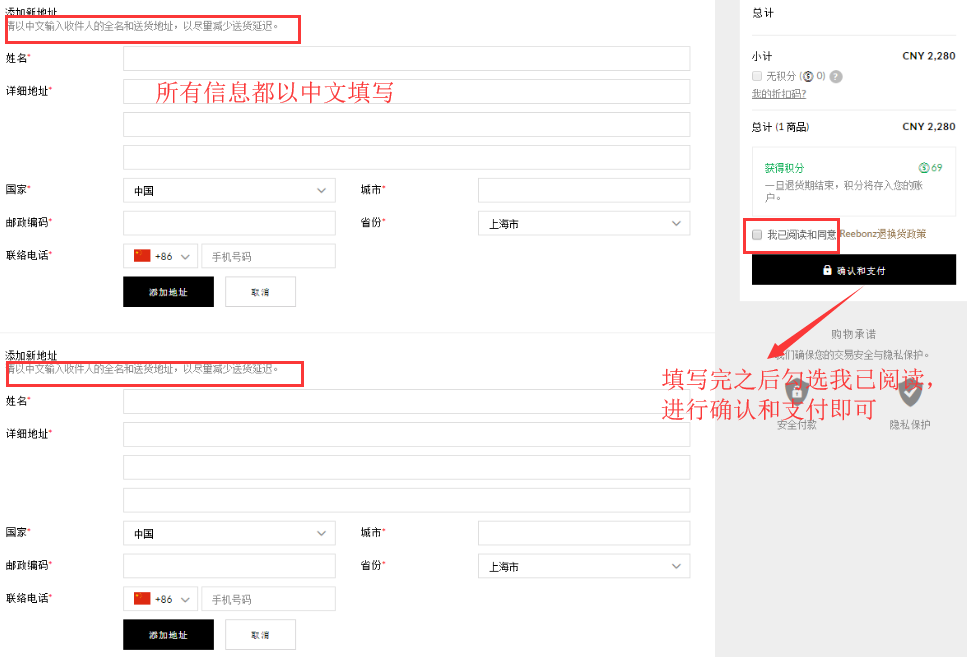967x657 pixels.
Task: Click the China flag in the top phone field
Action: pyautogui.click(x=142, y=256)
